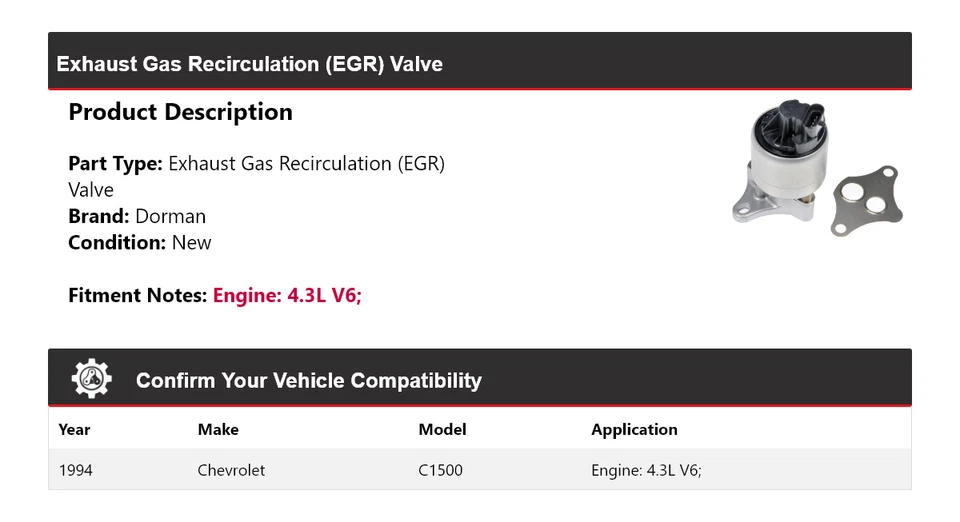Click the Brand label
This screenshot has height=522, width=960.
98,216
